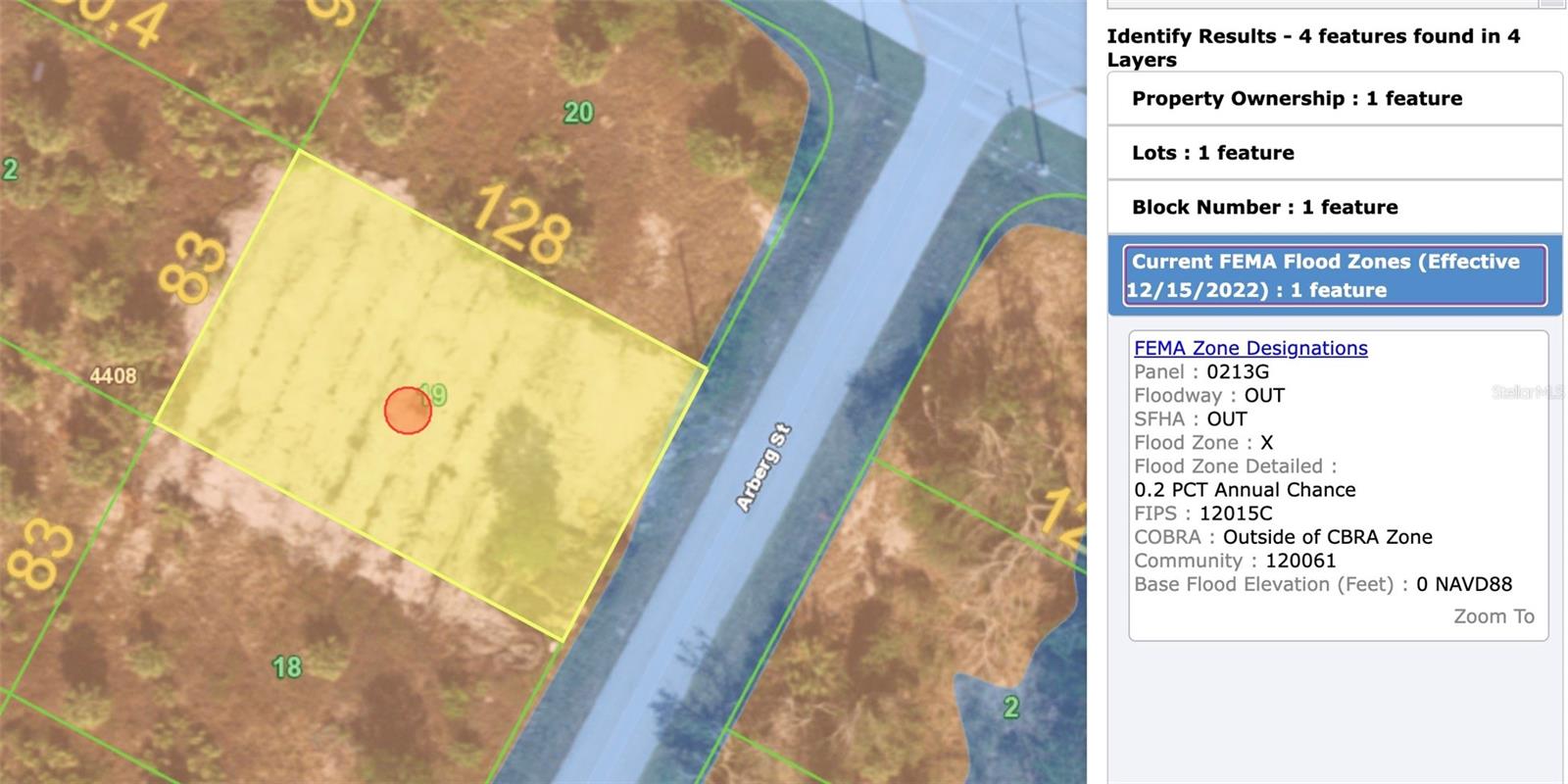Select lot 18 on the map
The image size is (1568, 784).
286,667
